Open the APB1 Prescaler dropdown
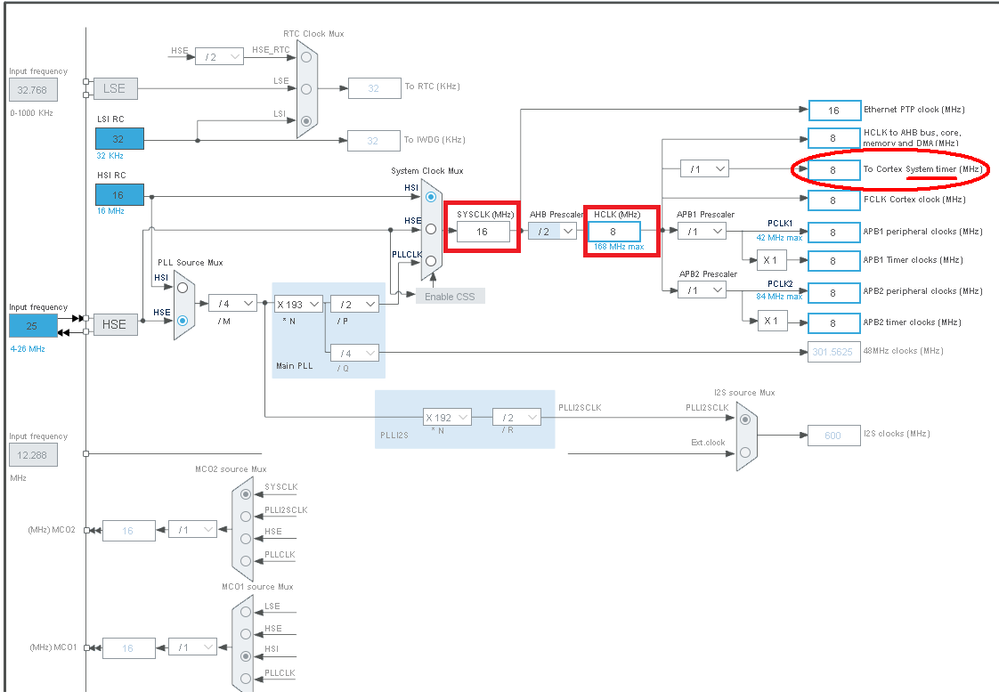The height and width of the screenshot is (693, 999). 702,231
